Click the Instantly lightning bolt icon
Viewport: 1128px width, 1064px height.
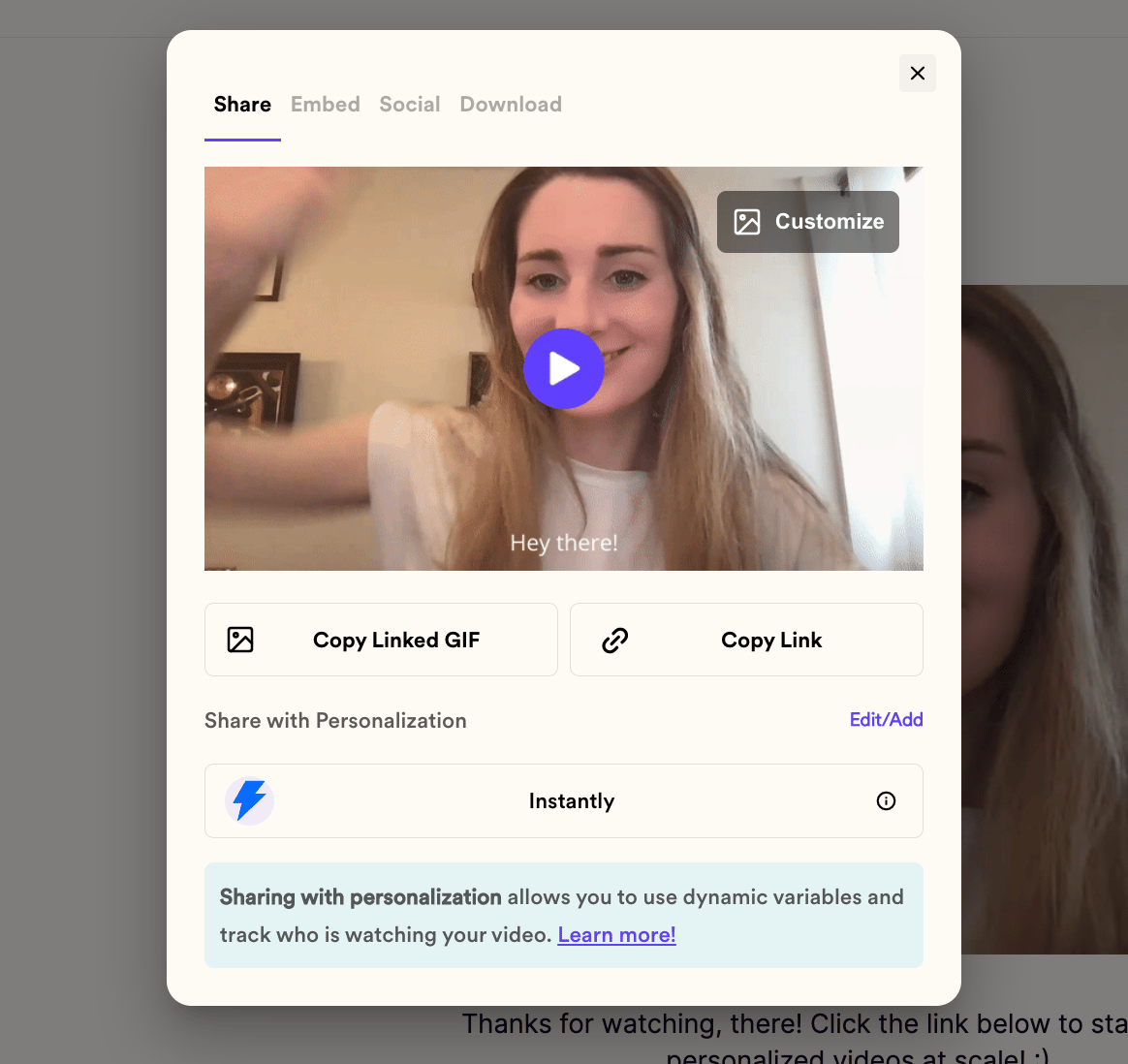pos(250,800)
